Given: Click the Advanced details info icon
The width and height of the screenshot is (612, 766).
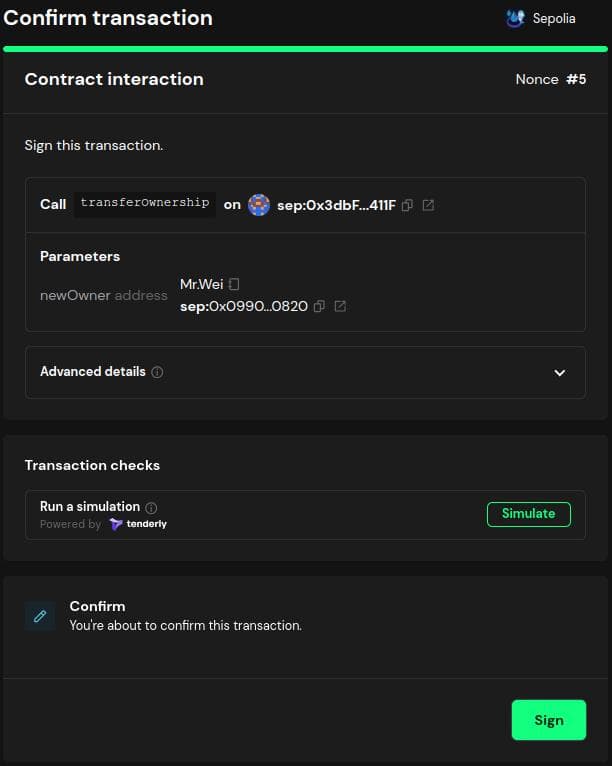Looking at the screenshot, I should coord(157,372).
